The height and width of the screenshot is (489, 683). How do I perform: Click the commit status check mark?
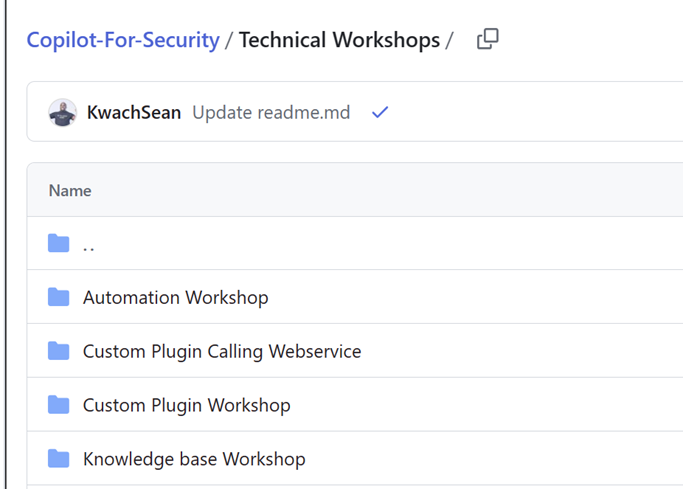coord(379,113)
